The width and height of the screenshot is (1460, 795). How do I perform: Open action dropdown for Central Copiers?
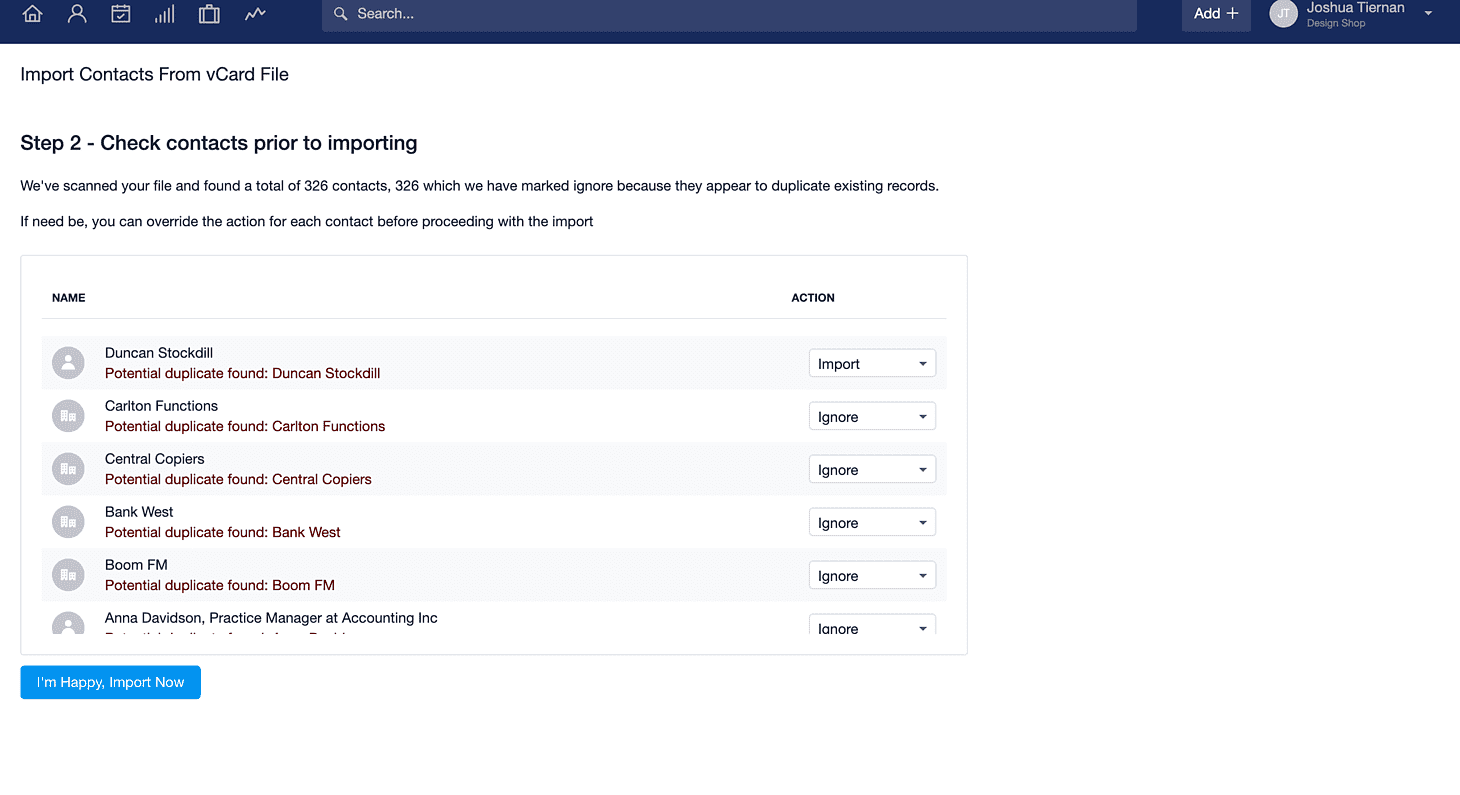point(872,470)
